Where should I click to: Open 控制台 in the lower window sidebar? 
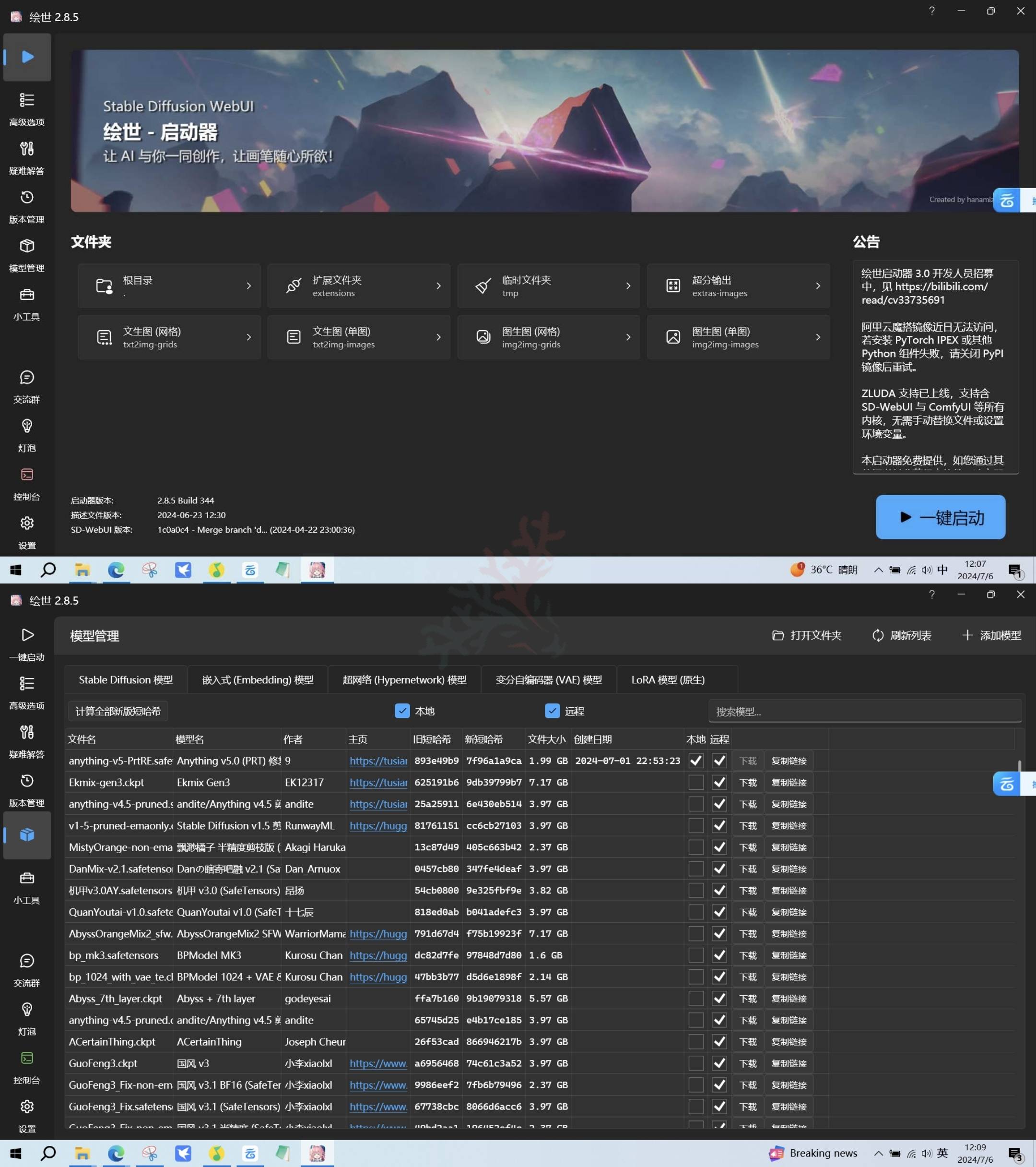coord(27,1067)
